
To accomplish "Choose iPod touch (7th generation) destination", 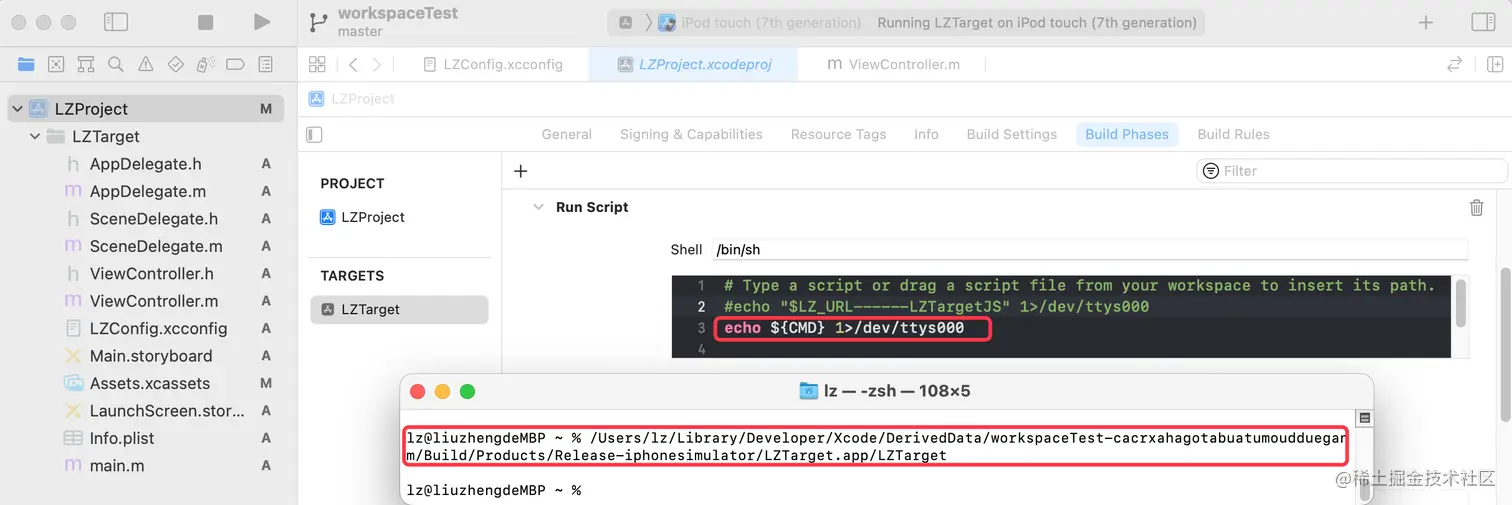I will pyautogui.click(x=759, y=23).
